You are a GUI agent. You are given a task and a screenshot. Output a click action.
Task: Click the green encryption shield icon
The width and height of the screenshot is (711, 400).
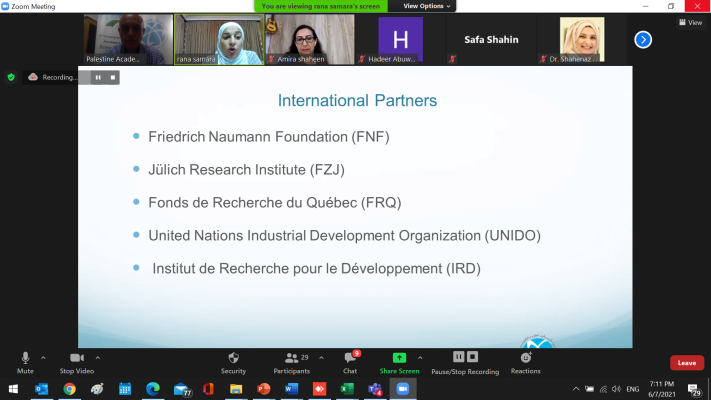(11, 77)
